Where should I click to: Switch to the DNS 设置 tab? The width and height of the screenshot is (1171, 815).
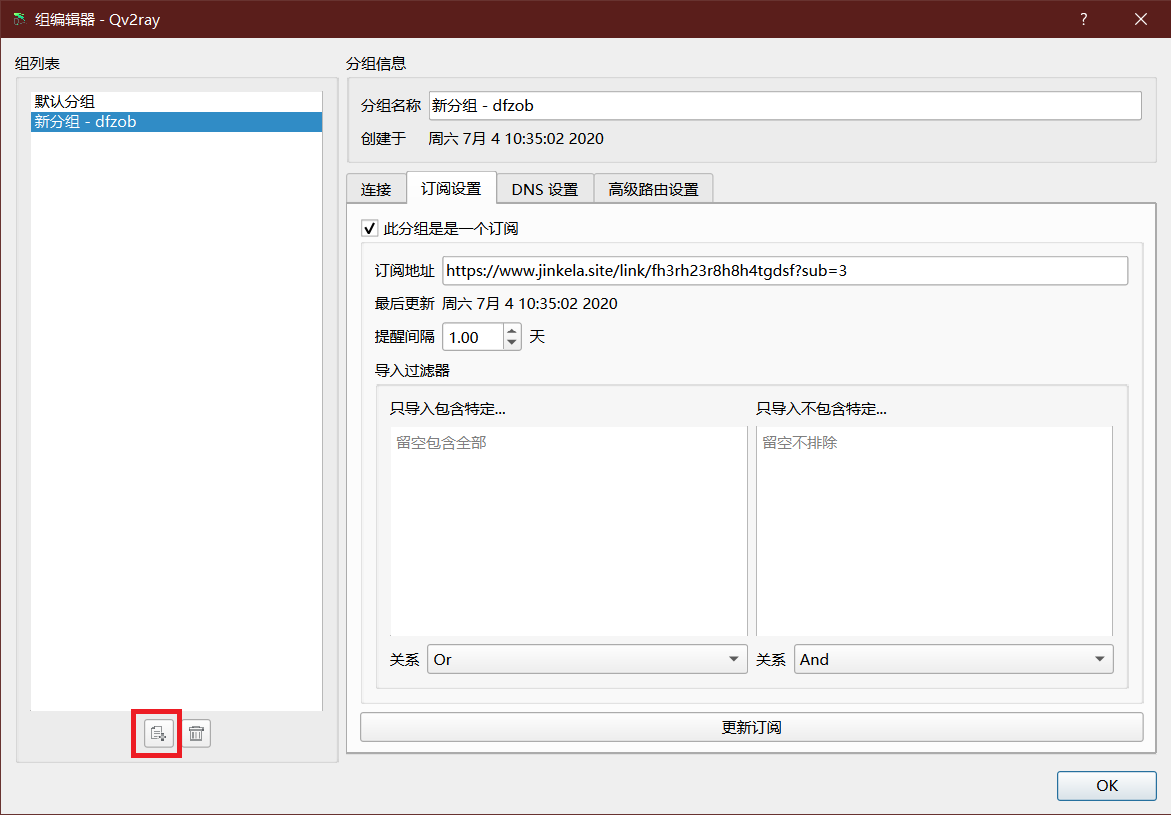click(544, 189)
